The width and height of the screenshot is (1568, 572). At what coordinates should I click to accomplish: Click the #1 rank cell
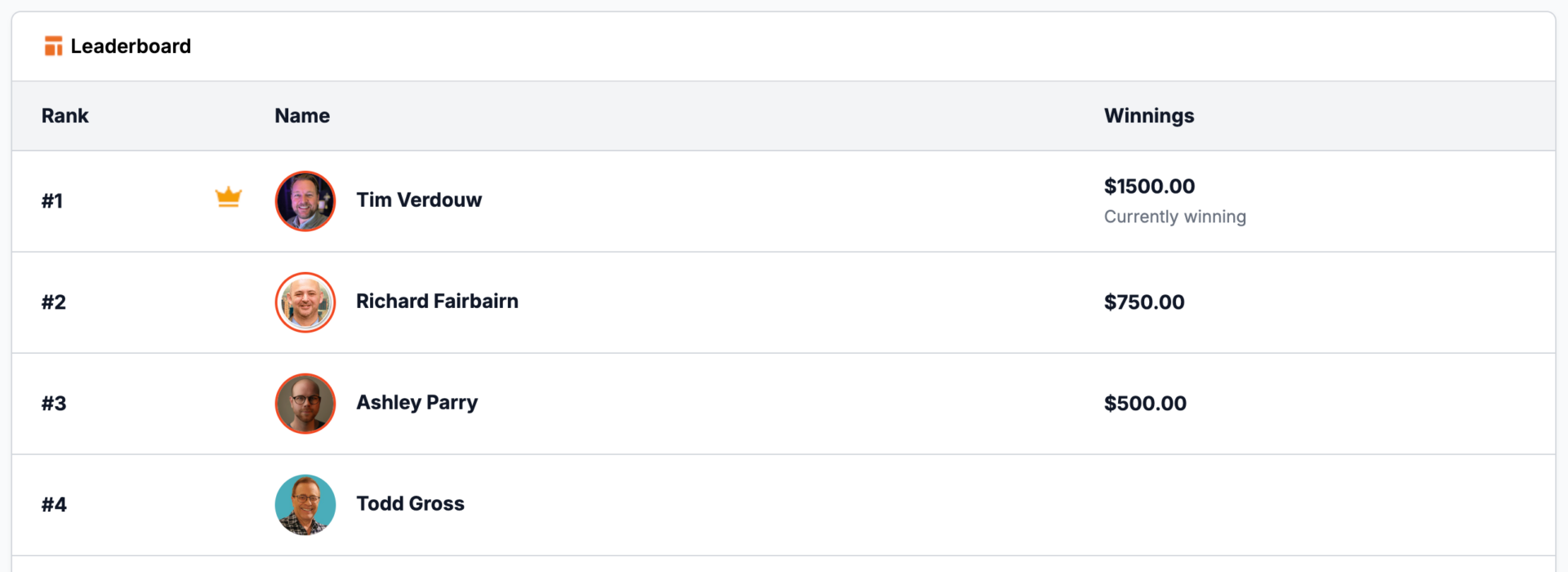pyautogui.click(x=52, y=201)
